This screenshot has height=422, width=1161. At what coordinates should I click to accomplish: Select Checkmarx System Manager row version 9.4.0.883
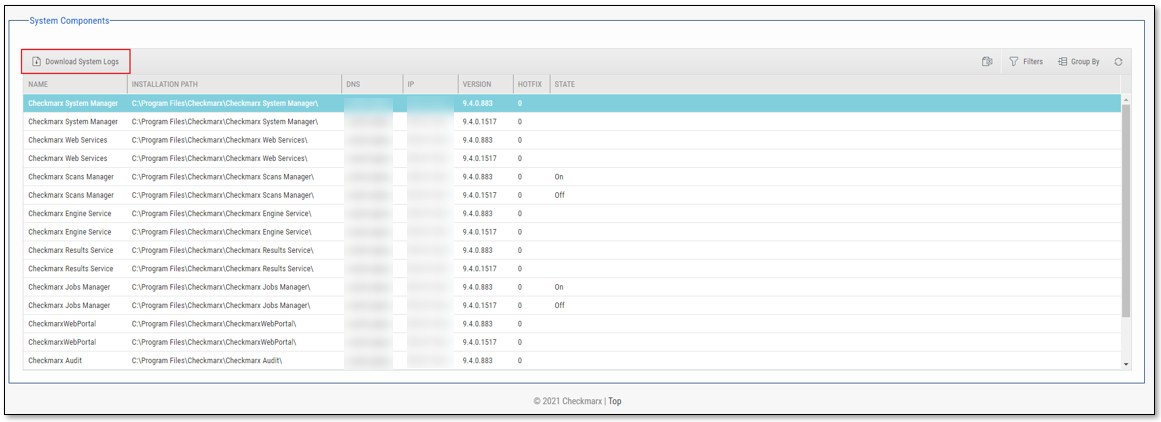pyautogui.click(x=572, y=103)
